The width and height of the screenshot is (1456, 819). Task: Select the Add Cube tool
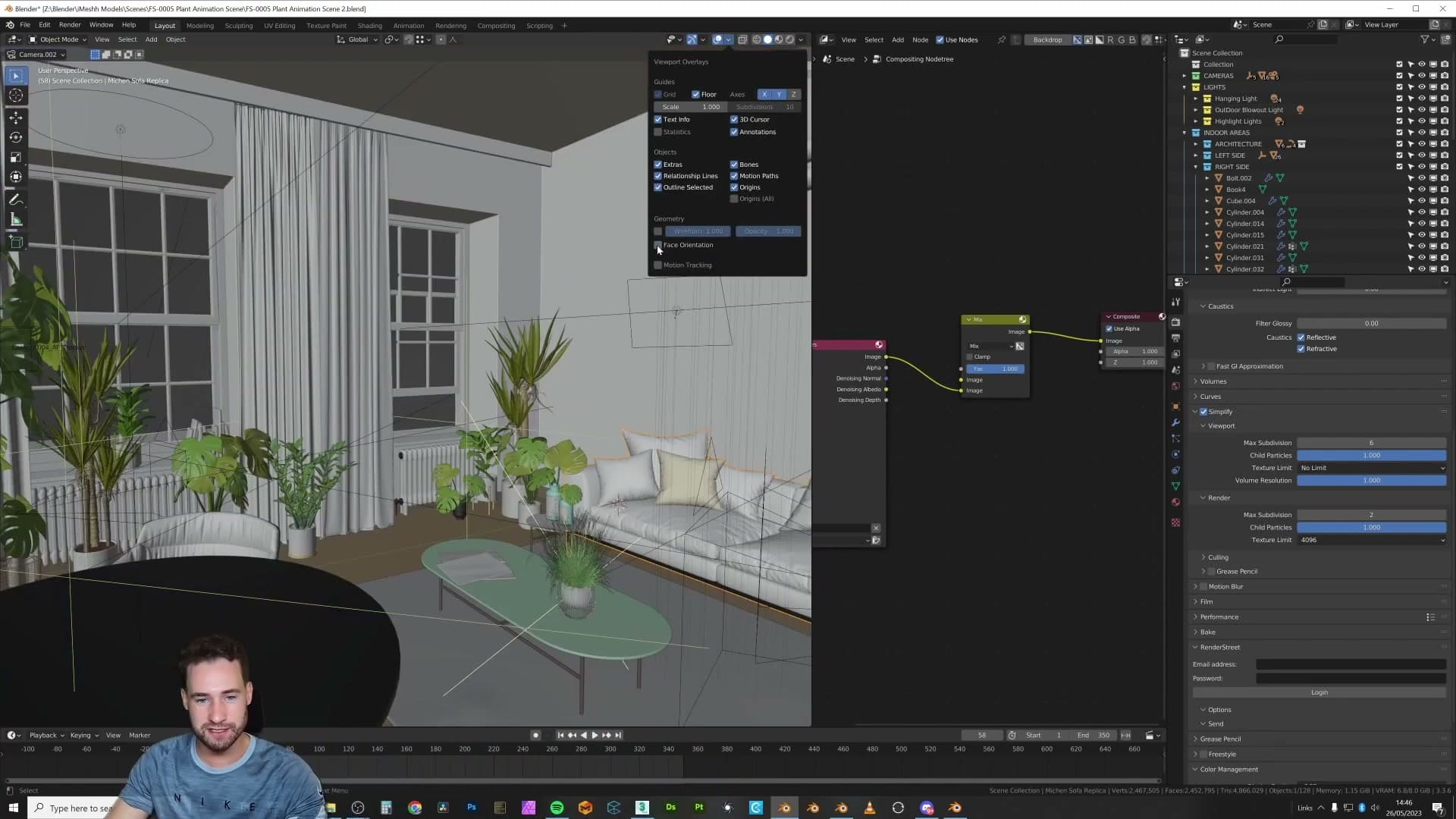[16, 243]
